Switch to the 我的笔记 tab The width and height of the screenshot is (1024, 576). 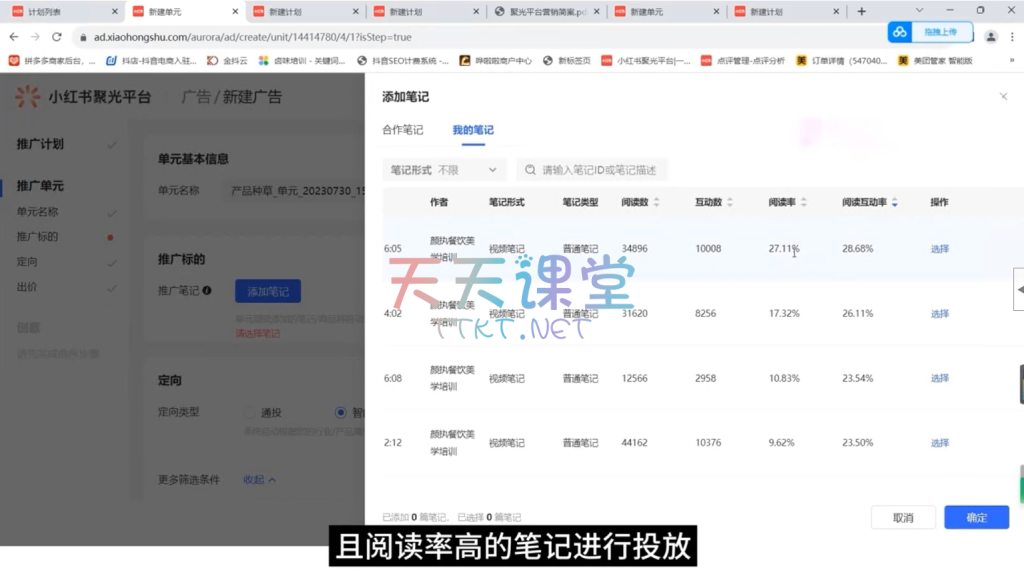pyautogui.click(x=472, y=130)
